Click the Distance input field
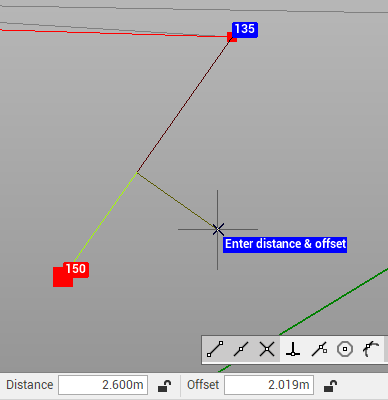 (103, 385)
